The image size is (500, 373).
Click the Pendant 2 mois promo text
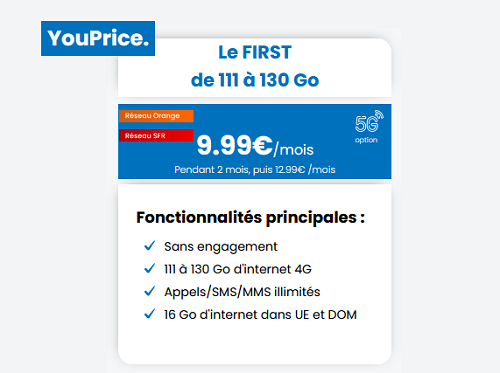(x=255, y=170)
